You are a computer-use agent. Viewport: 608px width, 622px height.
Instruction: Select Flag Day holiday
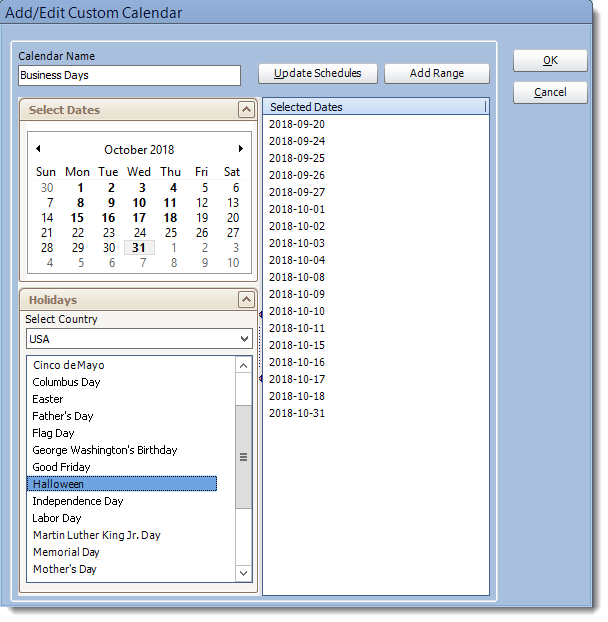[53, 433]
